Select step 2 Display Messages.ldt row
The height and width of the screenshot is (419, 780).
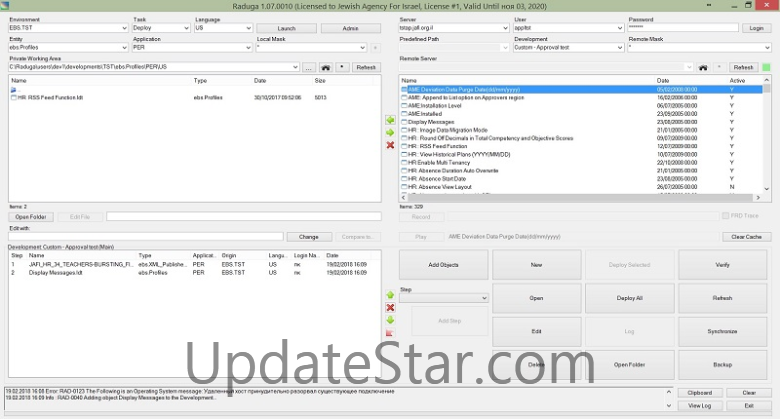[194, 273]
